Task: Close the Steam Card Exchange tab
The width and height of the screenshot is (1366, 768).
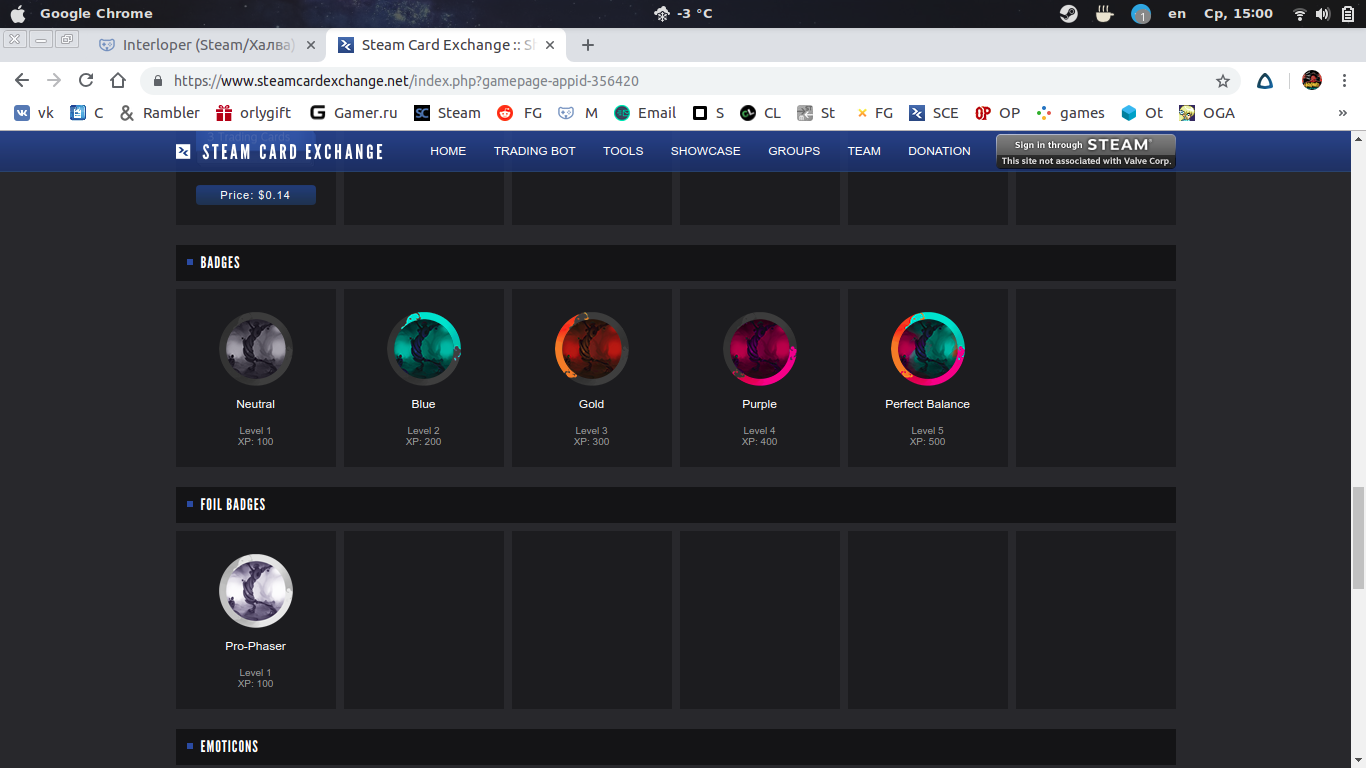Action: pyautogui.click(x=548, y=45)
